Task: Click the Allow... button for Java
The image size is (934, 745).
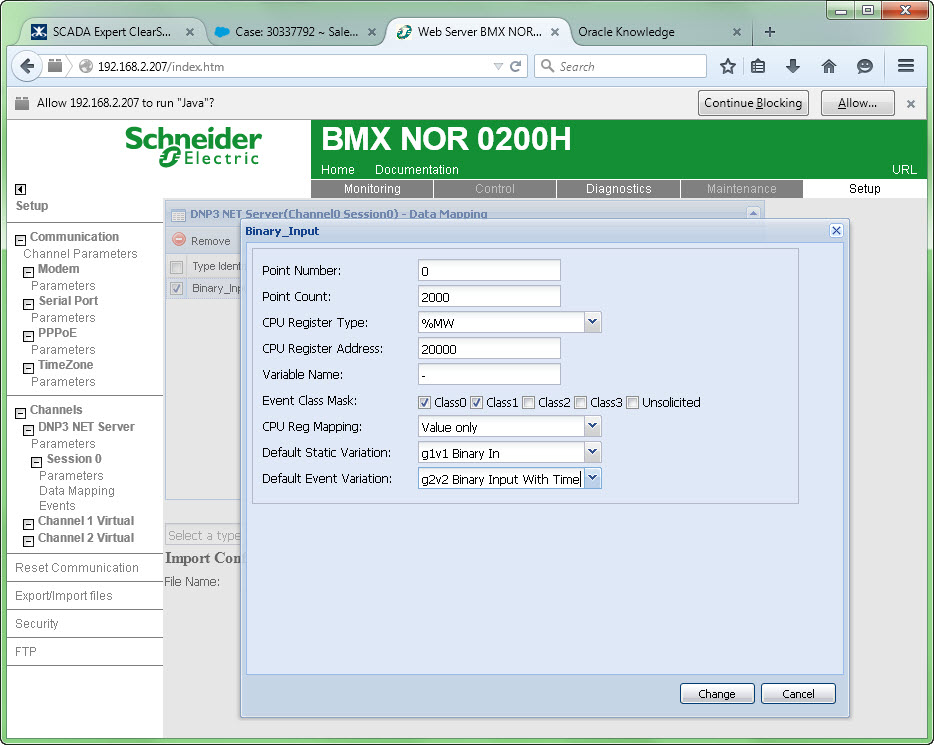Action: point(857,103)
